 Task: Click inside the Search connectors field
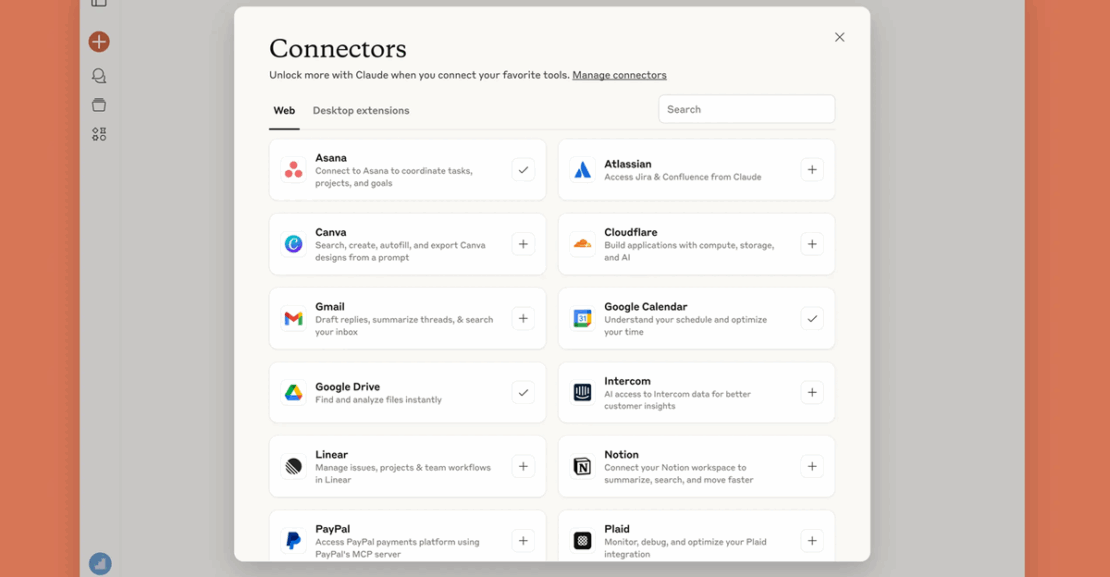tap(746, 108)
